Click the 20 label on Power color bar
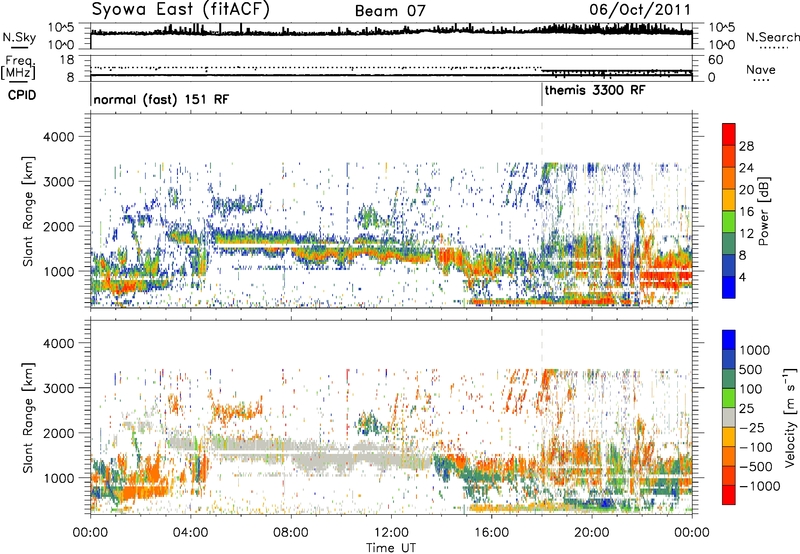800x554 pixels. (x=746, y=190)
